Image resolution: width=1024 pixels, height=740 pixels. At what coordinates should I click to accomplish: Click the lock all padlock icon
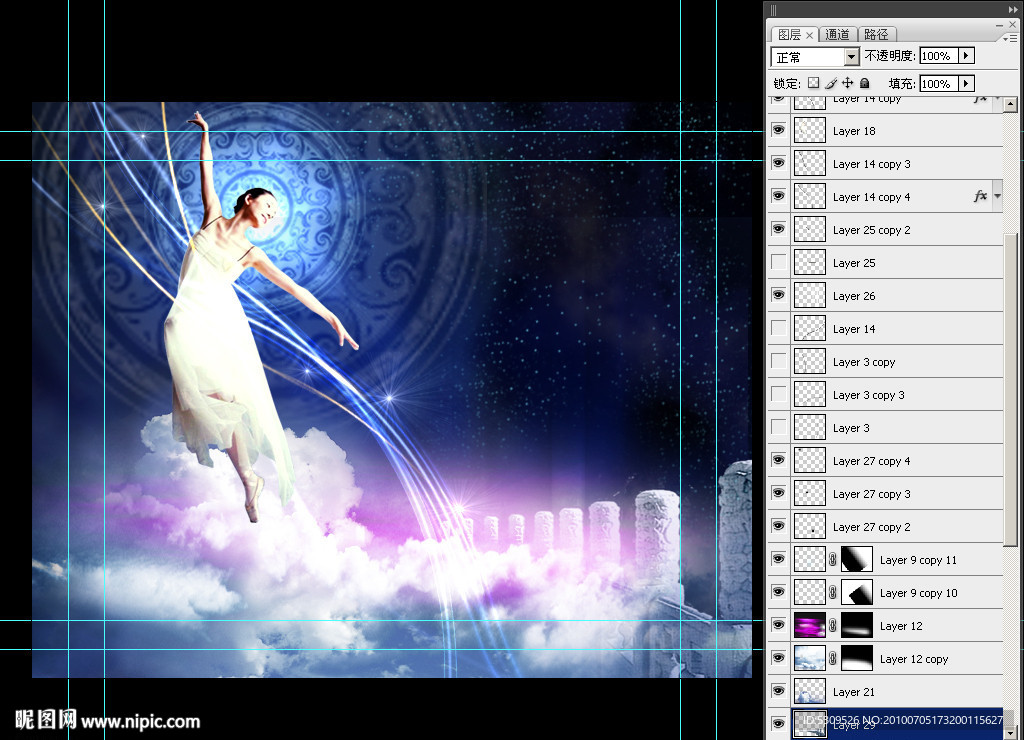tap(865, 83)
